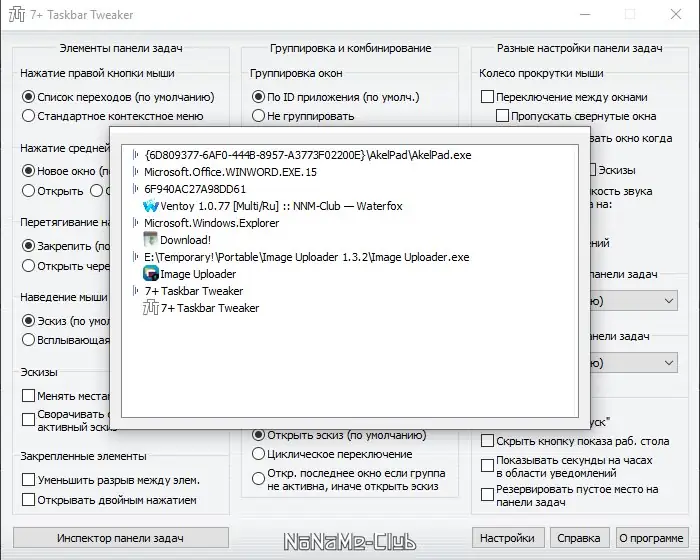Image resolution: width=700 pixels, height=560 pixels.
Task: Open 'Справка' help button
Action: point(579,538)
